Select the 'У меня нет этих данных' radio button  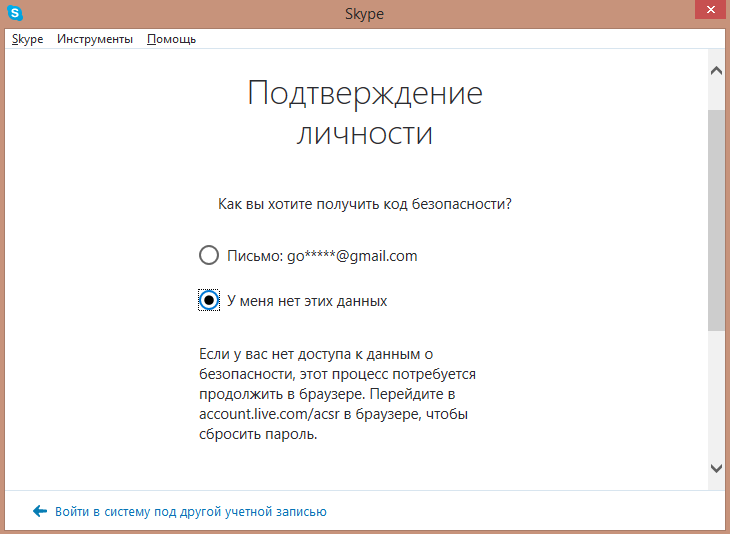pyautogui.click(x=209, y=300)
